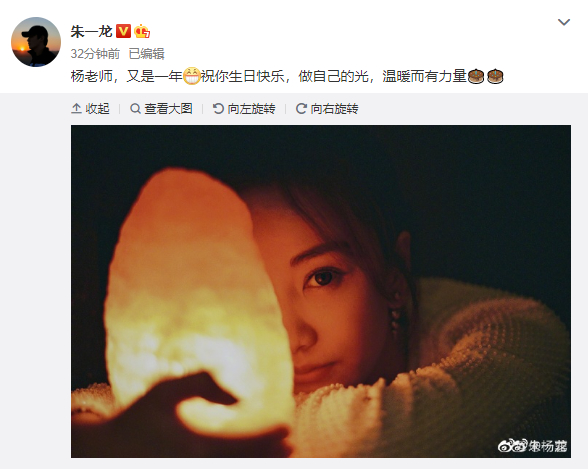Screen dimensions: 588x472
Task: Click the orange V verified badge
Action: pos(123,31)
